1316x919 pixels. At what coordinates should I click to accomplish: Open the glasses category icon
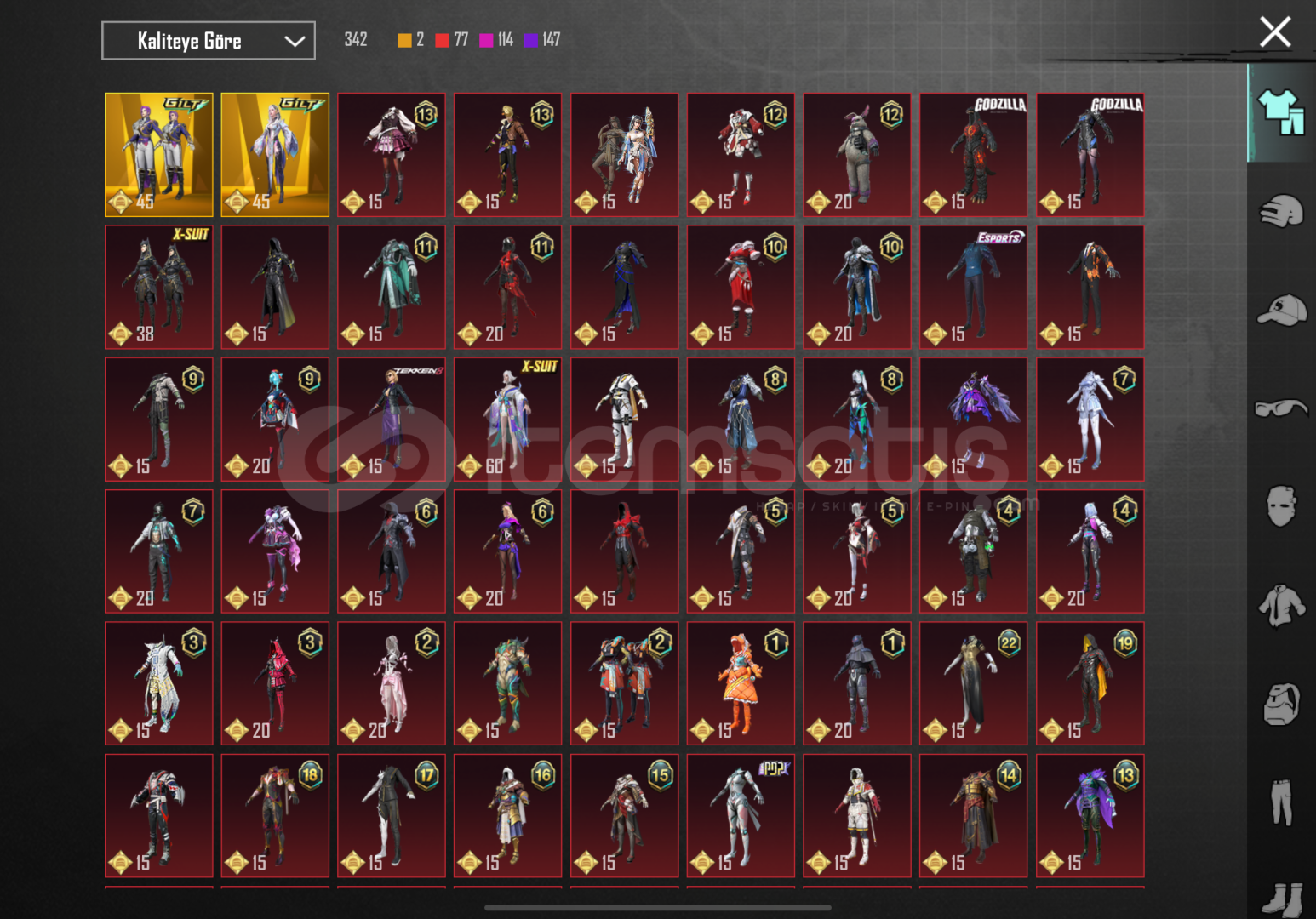point(1281,408)
